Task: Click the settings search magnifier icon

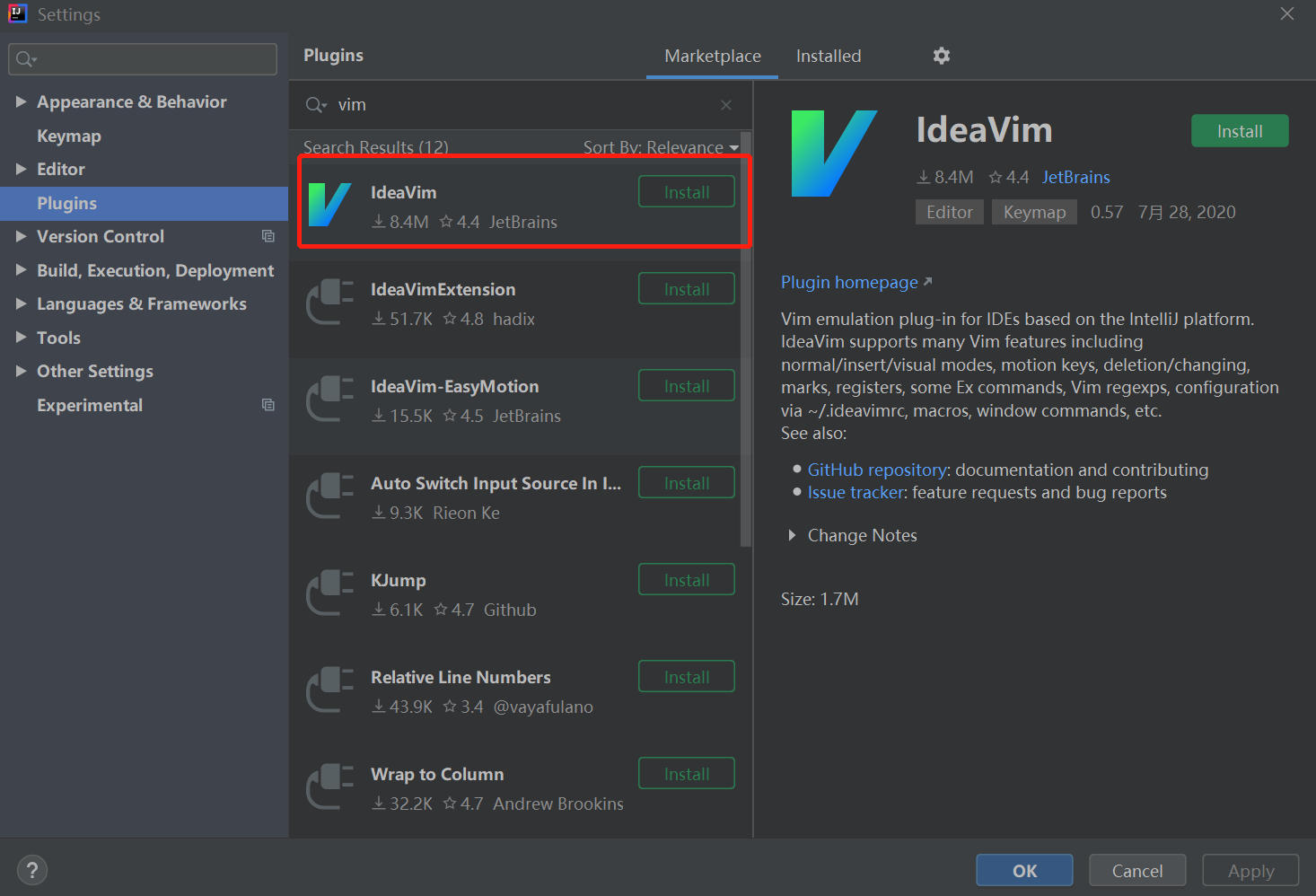Action: click(25, 59)
